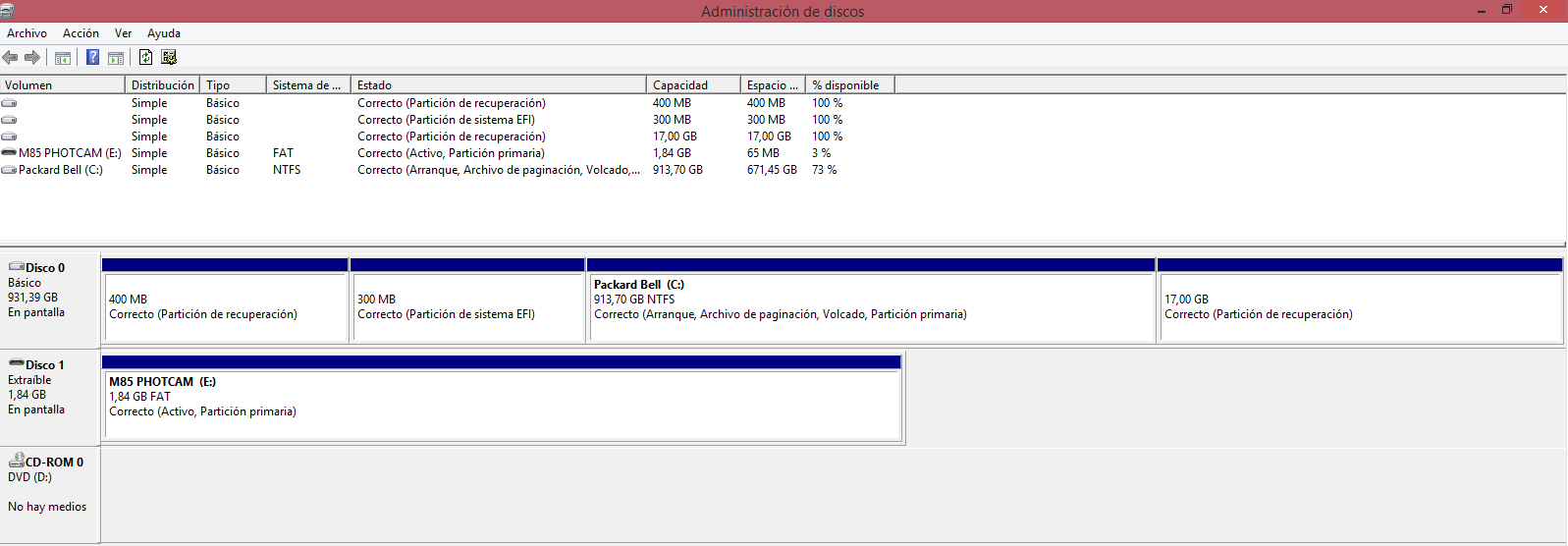Viewport: 1568px width, 546px height.
Task: Click 'Extraíble' under Disco 1
Action: coord(29,379)
